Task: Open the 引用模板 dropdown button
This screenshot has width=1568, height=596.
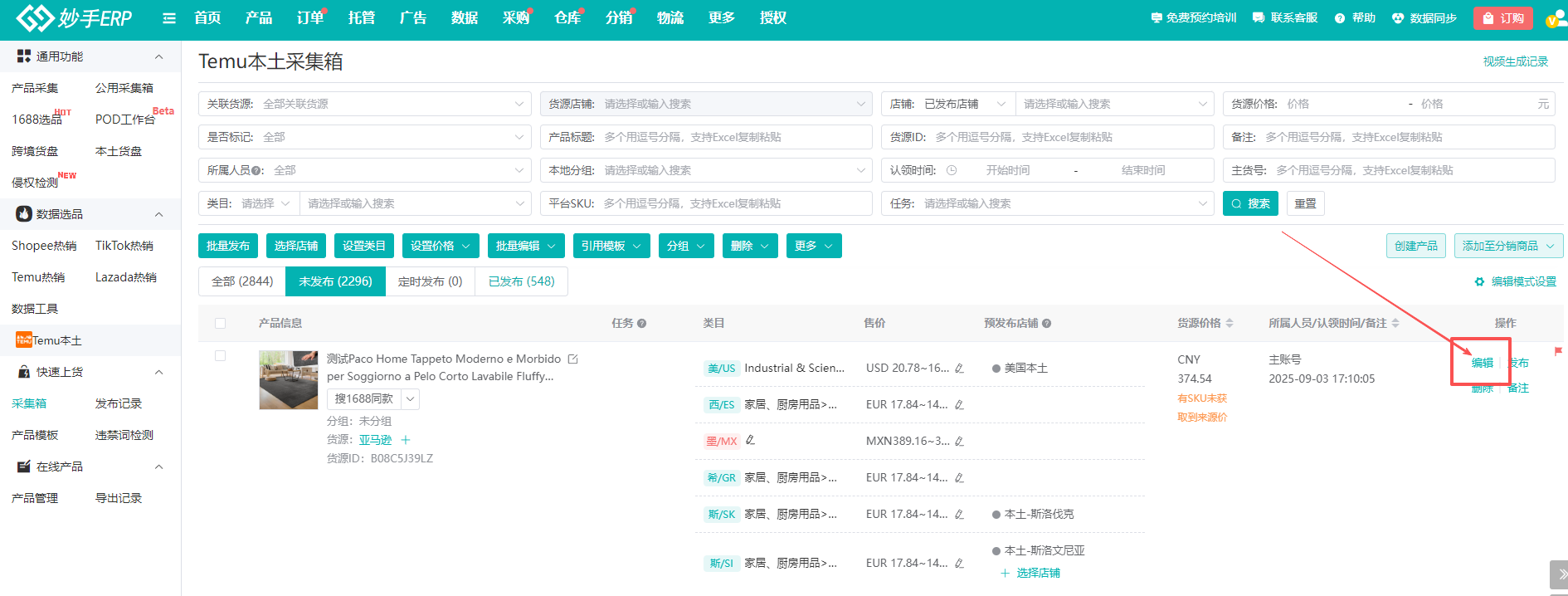Action: (611, 246)
